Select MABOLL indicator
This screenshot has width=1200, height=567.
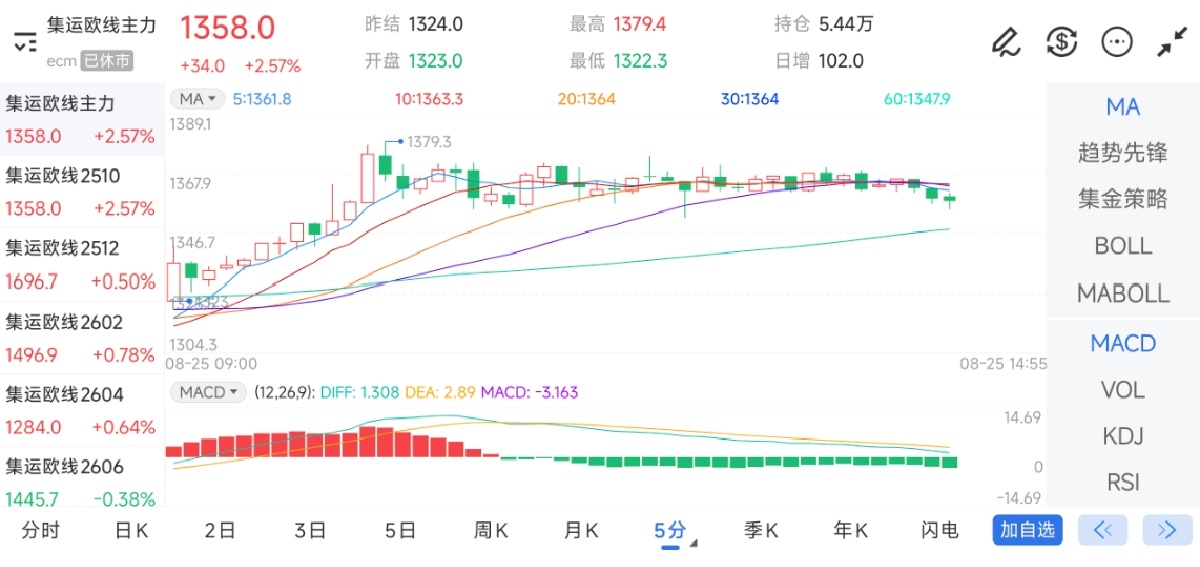coord(1123,293)
